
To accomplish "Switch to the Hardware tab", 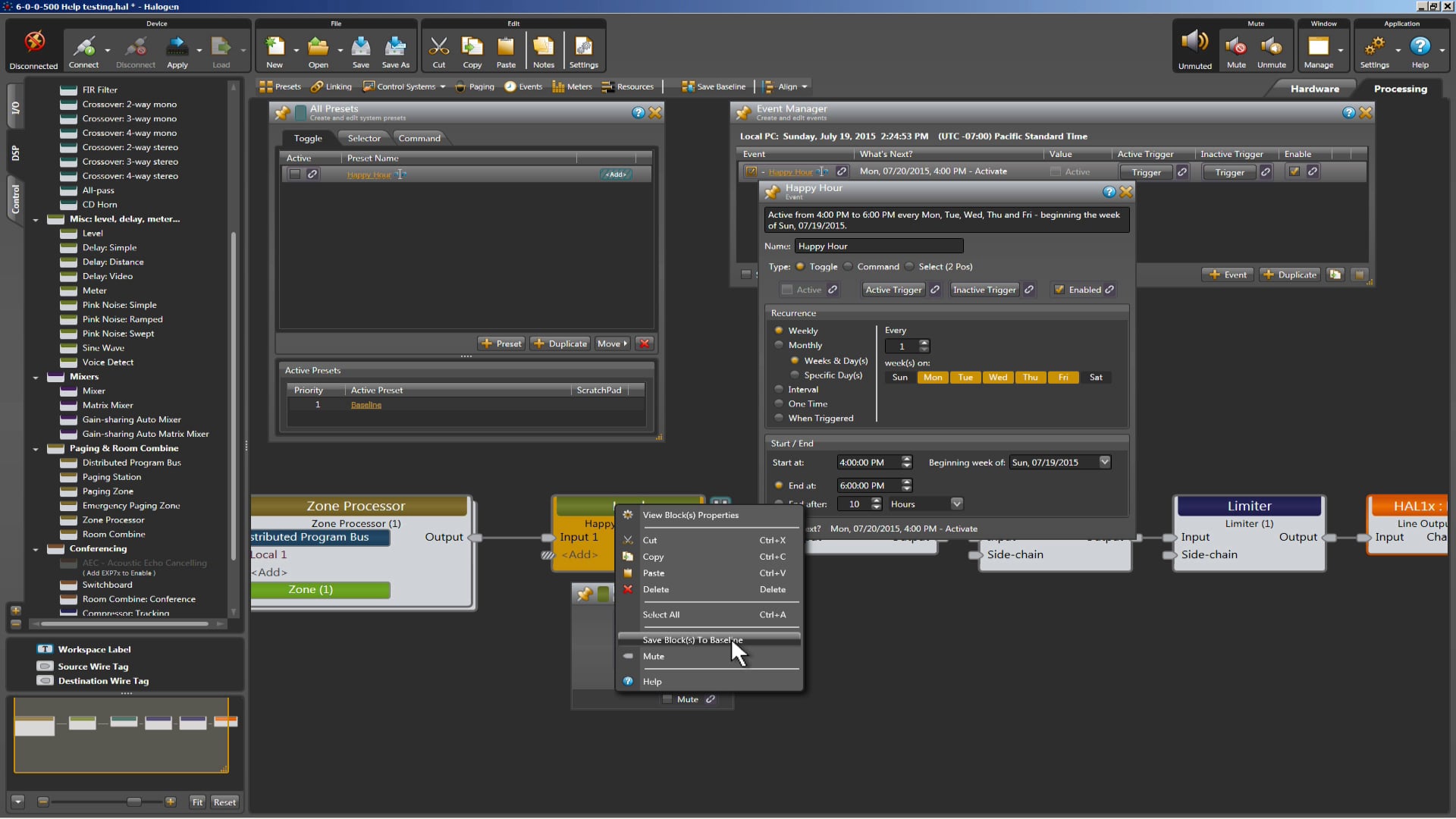I will pos(1314,89).
